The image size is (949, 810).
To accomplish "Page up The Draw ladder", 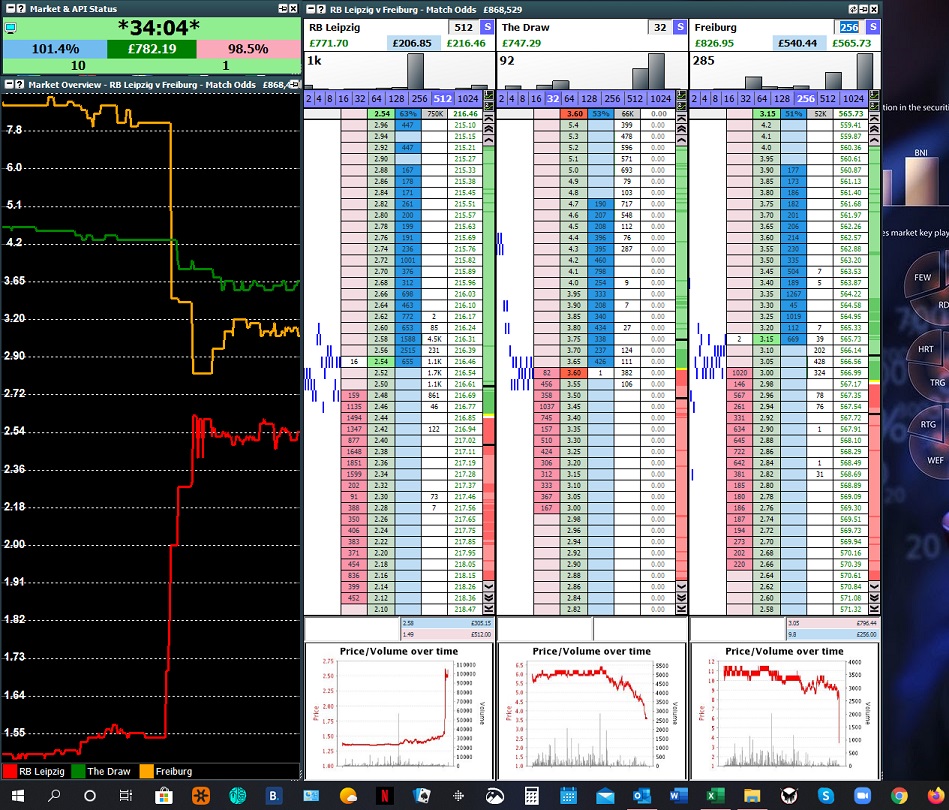I will tap(681, 128).
